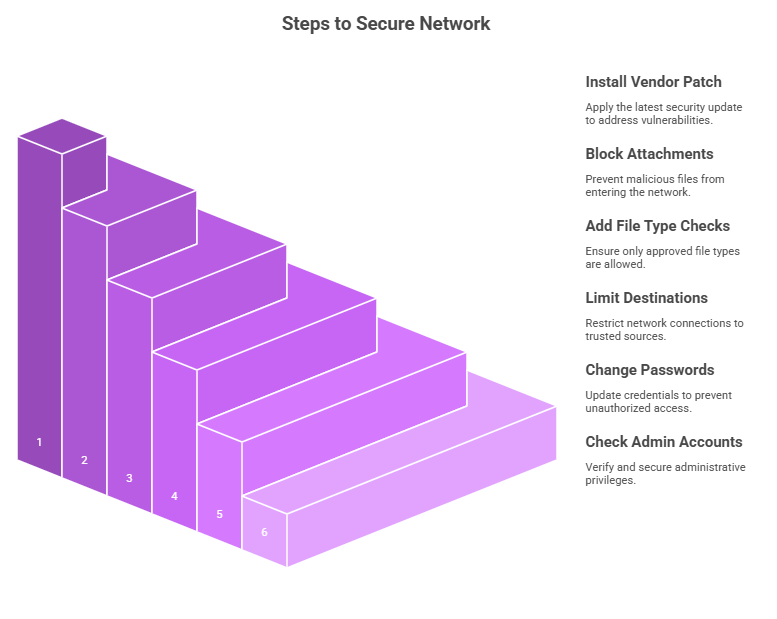The width and height of the screenshot is (777, 619).
Task: Select the 'Install Vendor Patch' heading
Action: click(653, 82)
